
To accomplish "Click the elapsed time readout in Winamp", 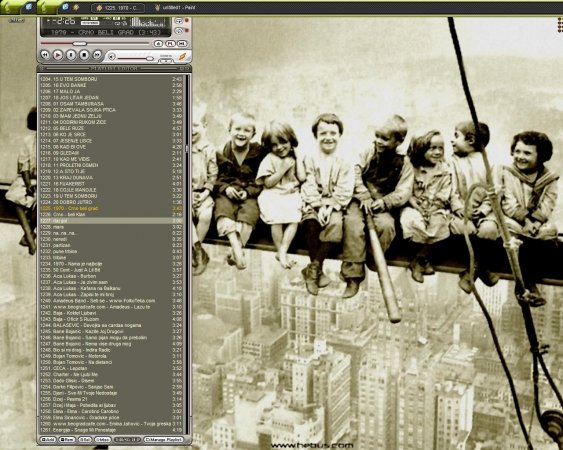I will tap(62, 22).
